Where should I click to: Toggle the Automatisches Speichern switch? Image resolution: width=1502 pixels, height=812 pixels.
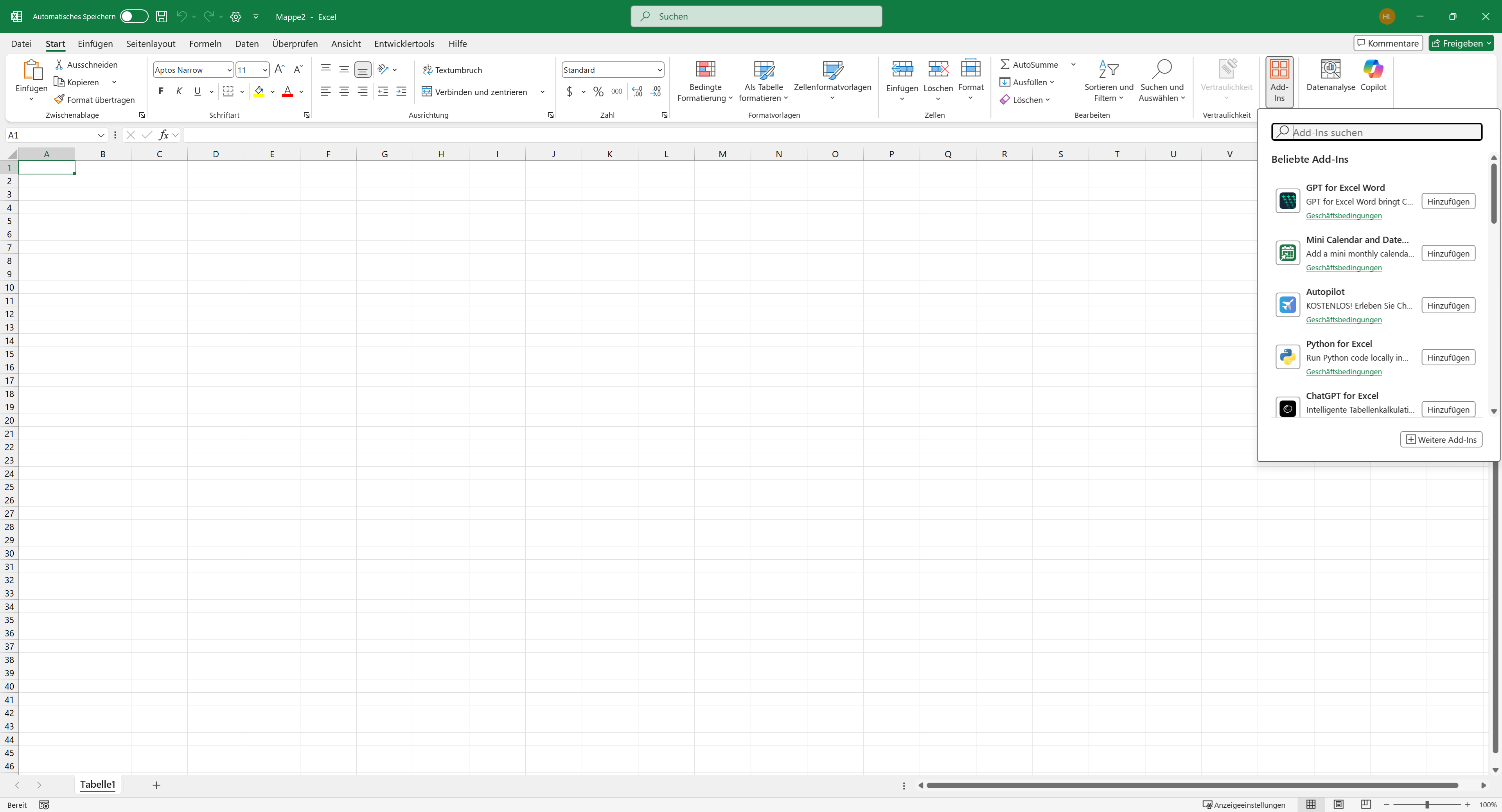[x=133, y=16]
